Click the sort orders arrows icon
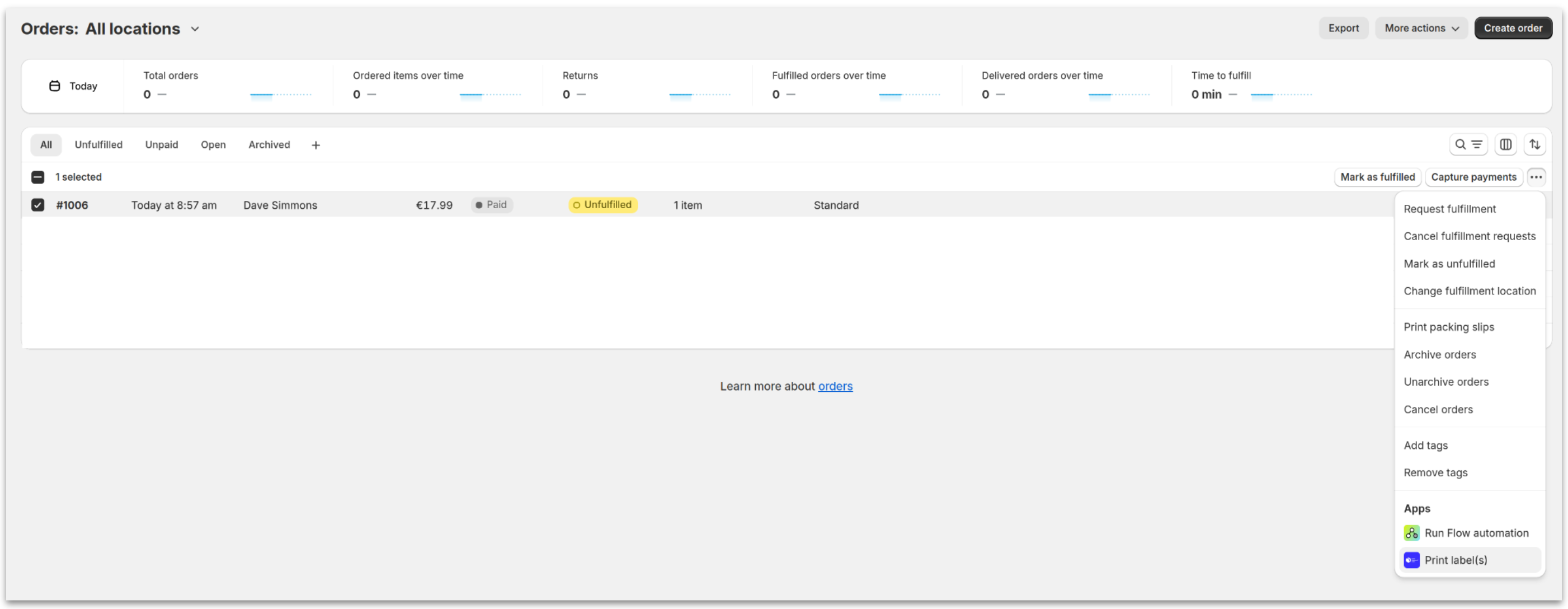The image size is (1568, 609). tap(1534, 144)
